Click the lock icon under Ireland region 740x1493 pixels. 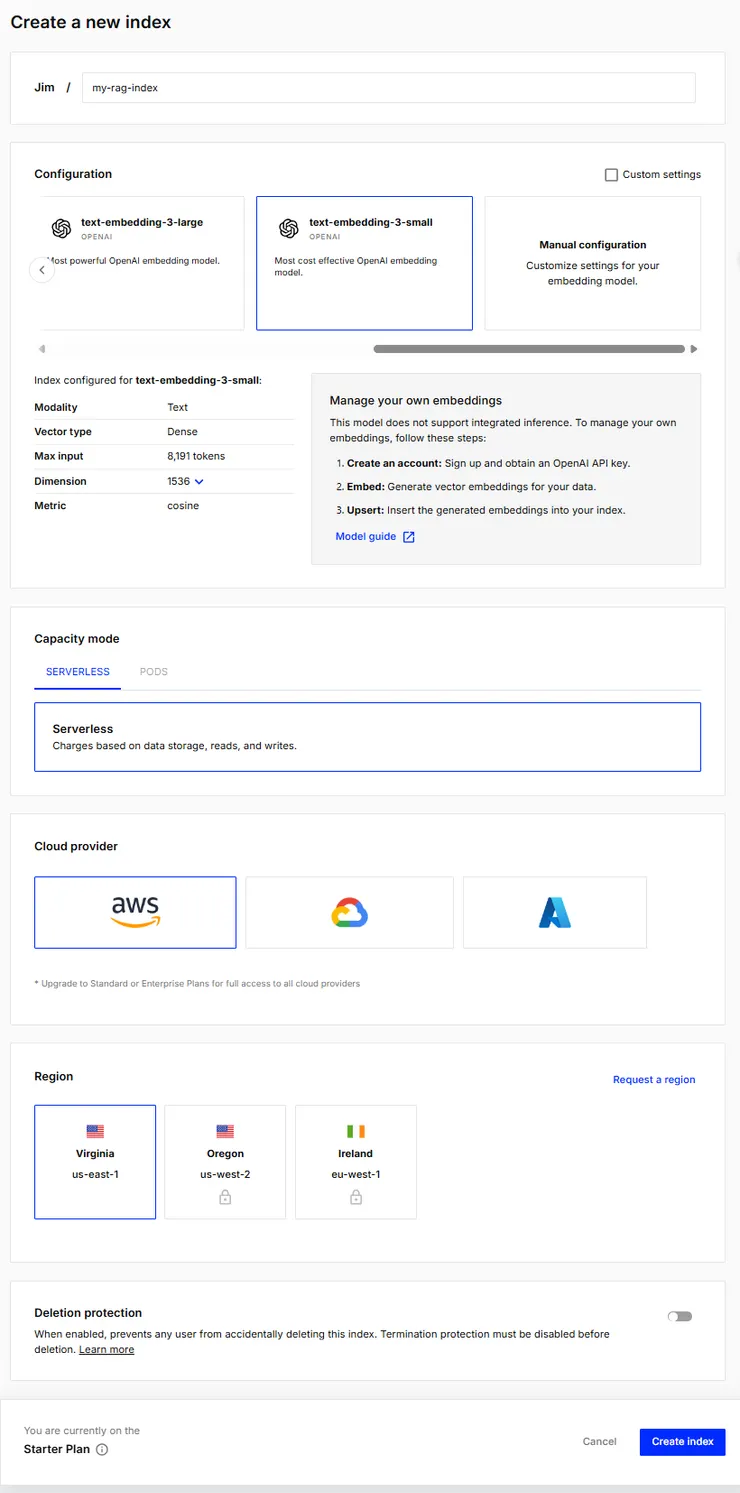(x=355, y=1197)
